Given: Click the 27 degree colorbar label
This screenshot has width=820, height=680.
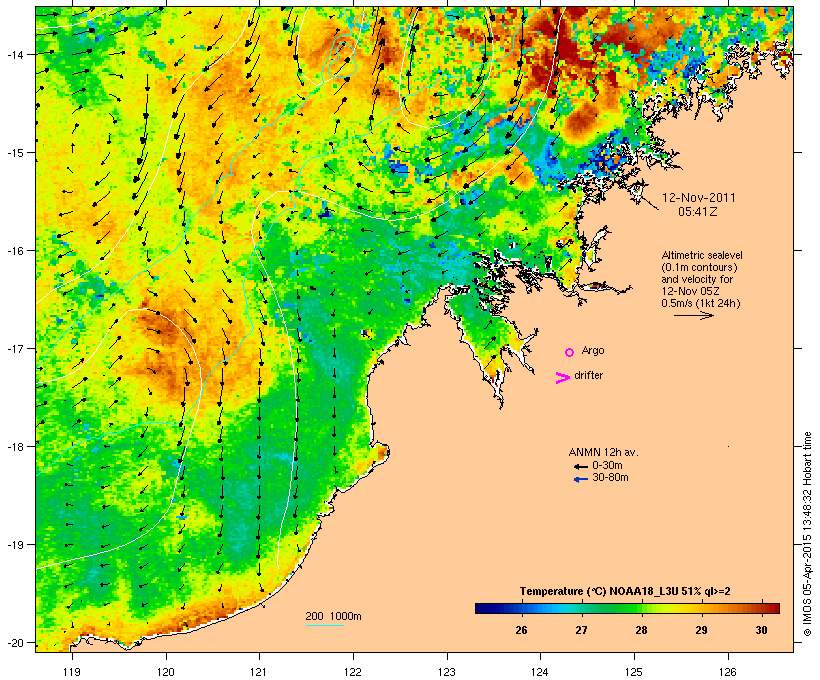Looking at the screenshot, I should [582, 630].
